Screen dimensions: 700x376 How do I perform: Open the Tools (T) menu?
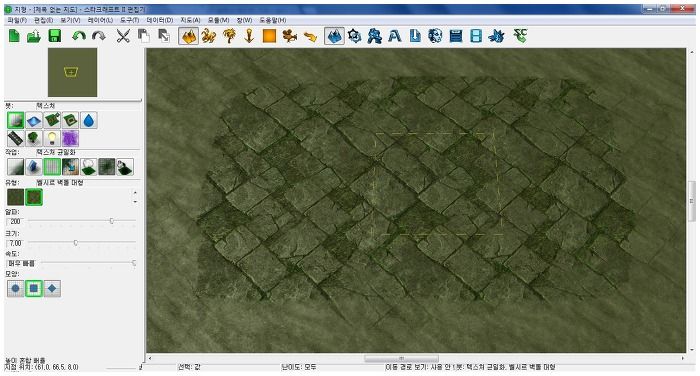[x=129, y=20]
